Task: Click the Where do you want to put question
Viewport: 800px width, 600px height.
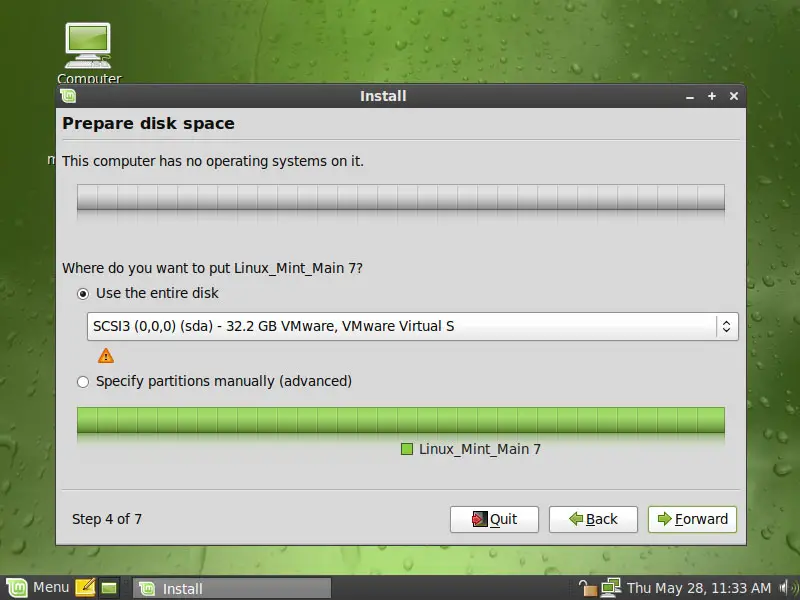Action: 212,268
